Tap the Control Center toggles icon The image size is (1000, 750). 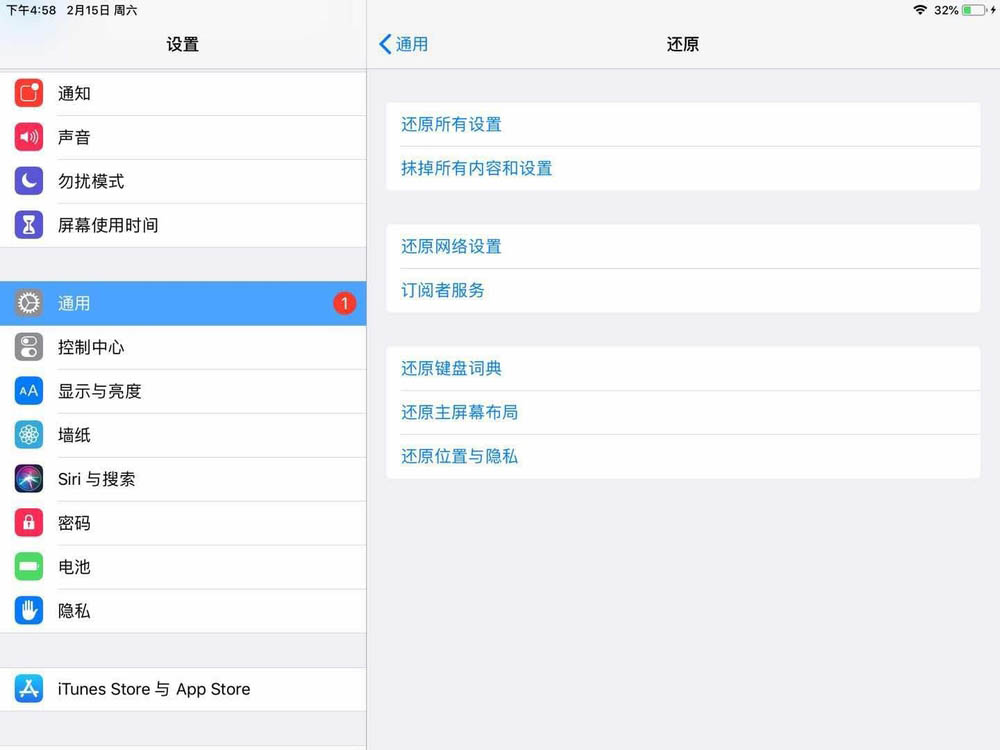(29, 348)
